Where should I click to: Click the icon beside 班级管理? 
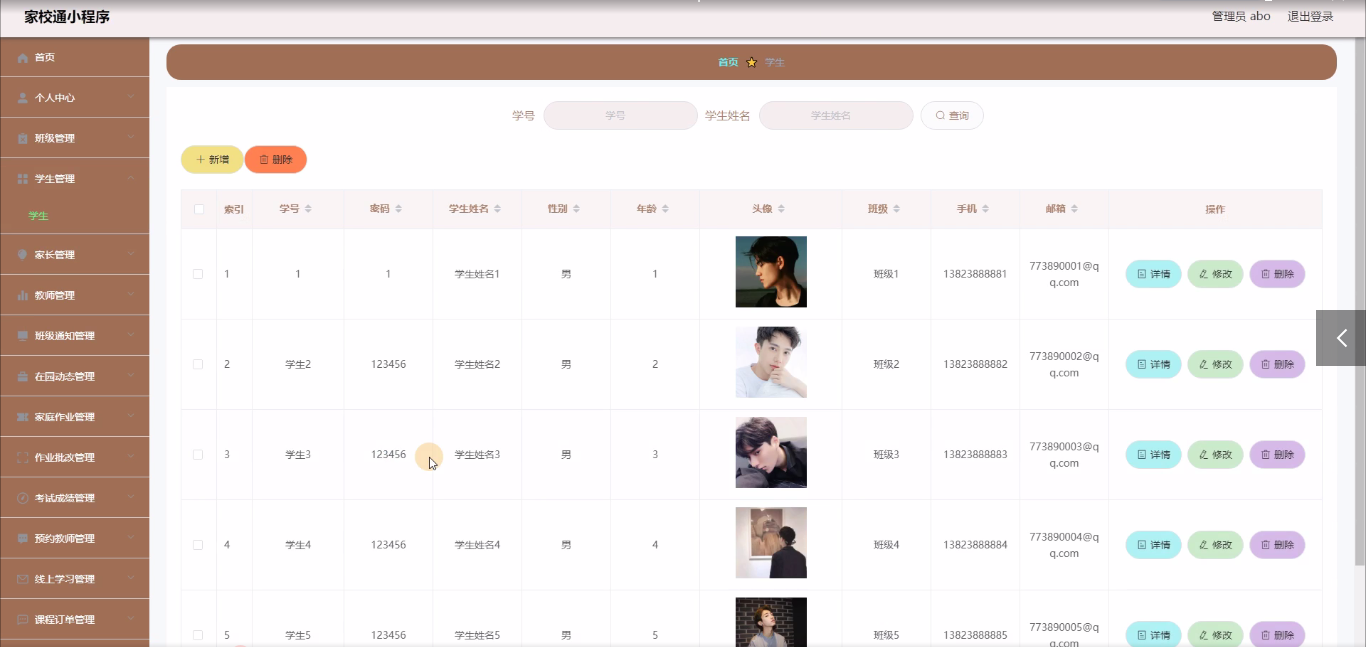tap(23, 139)
